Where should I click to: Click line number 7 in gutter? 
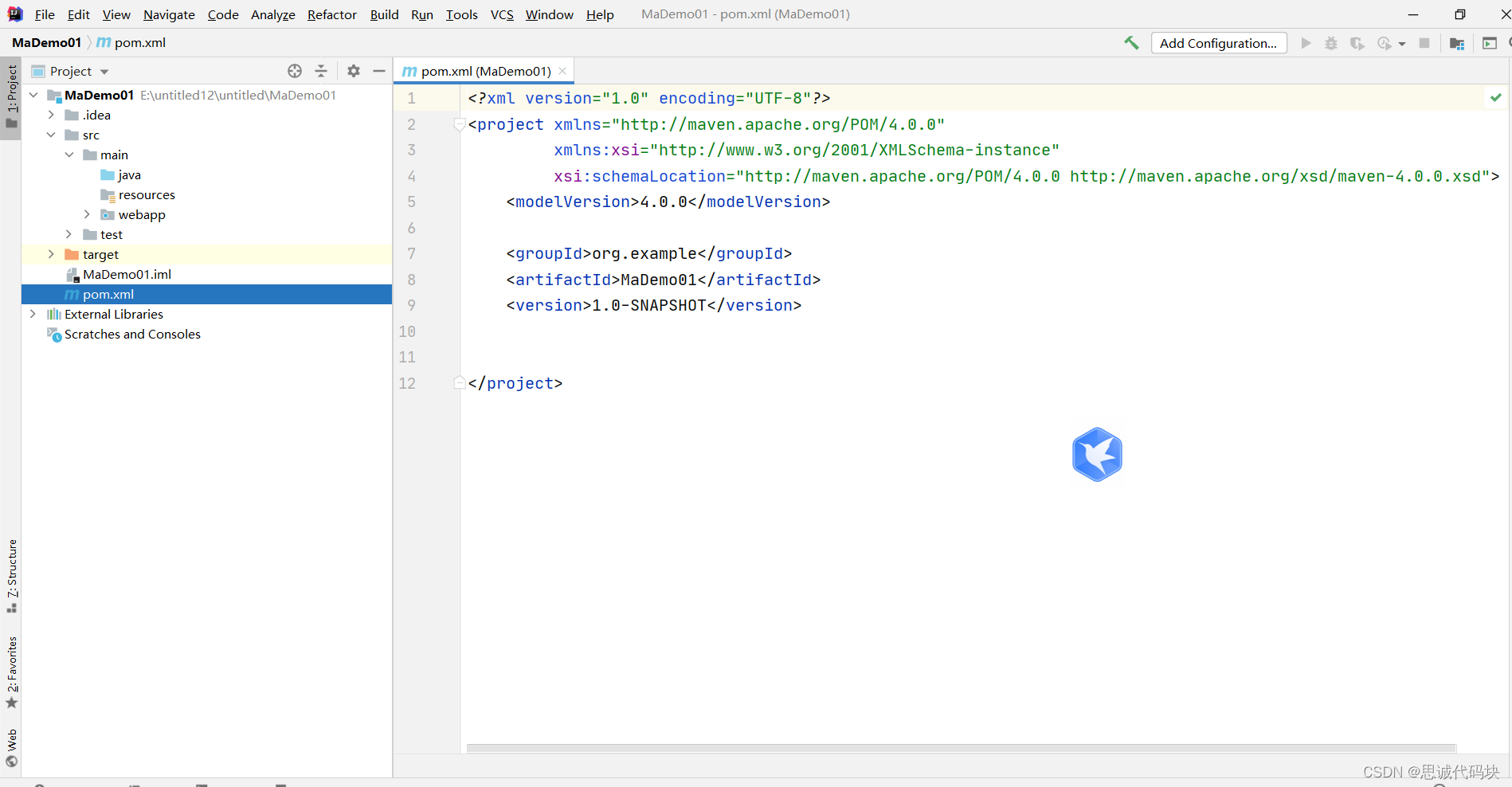(x=411, y=253)
